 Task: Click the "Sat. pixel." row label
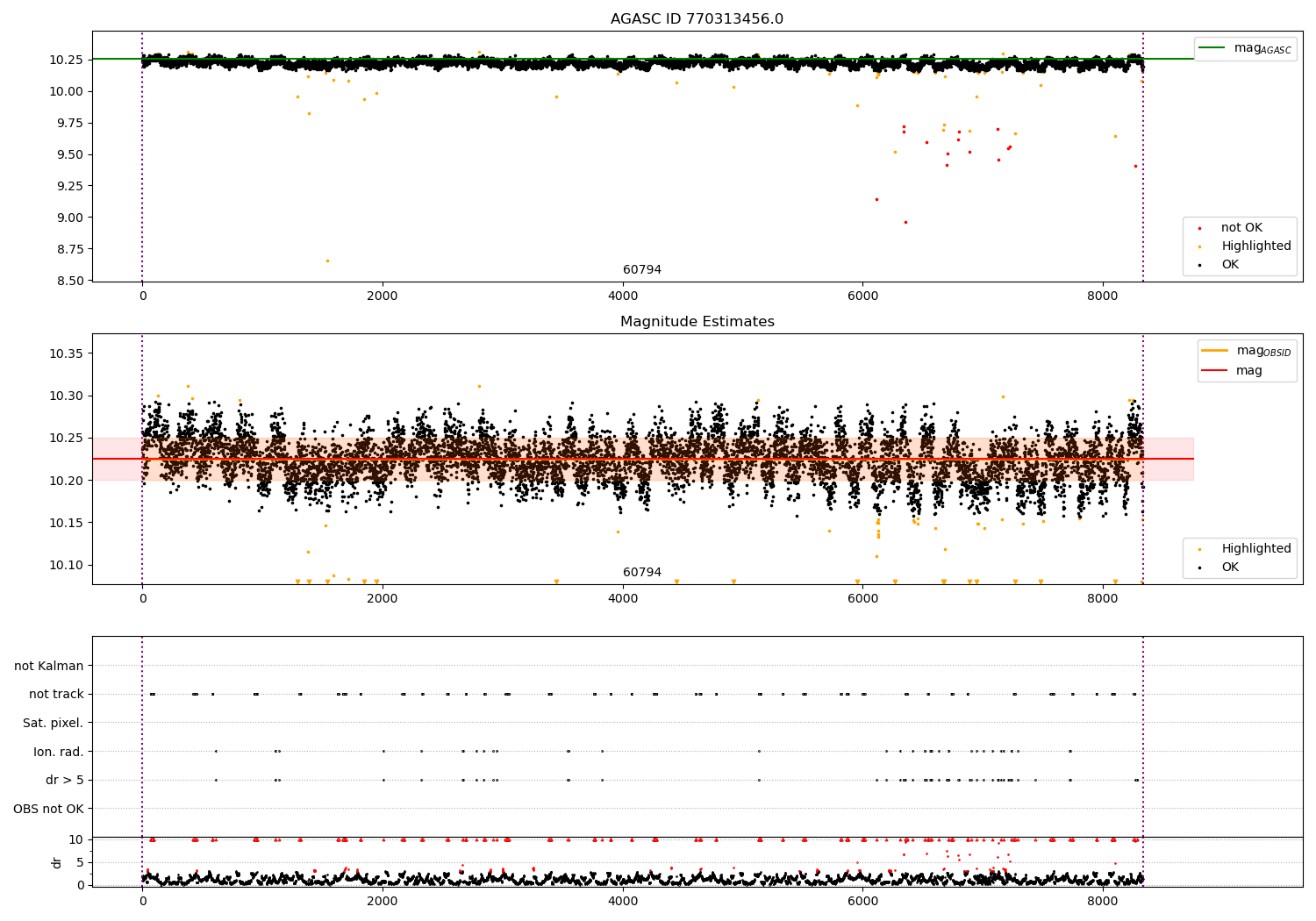(54, 724)
